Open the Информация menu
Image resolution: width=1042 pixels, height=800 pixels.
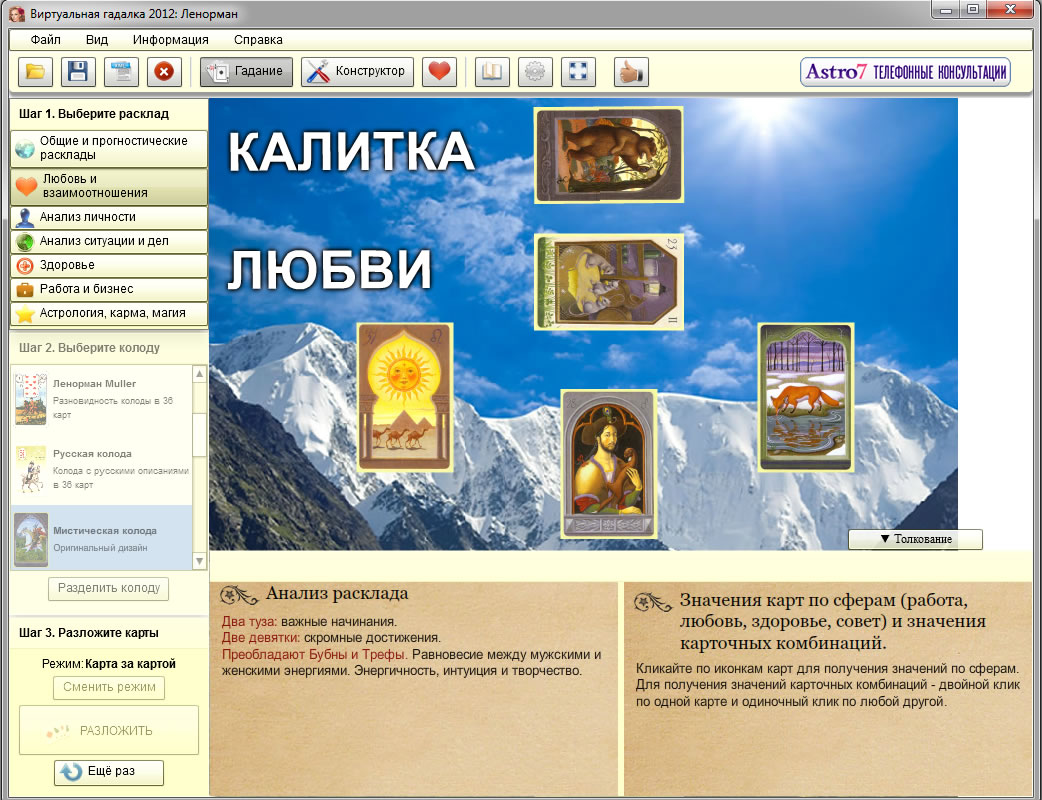(171, 40)
